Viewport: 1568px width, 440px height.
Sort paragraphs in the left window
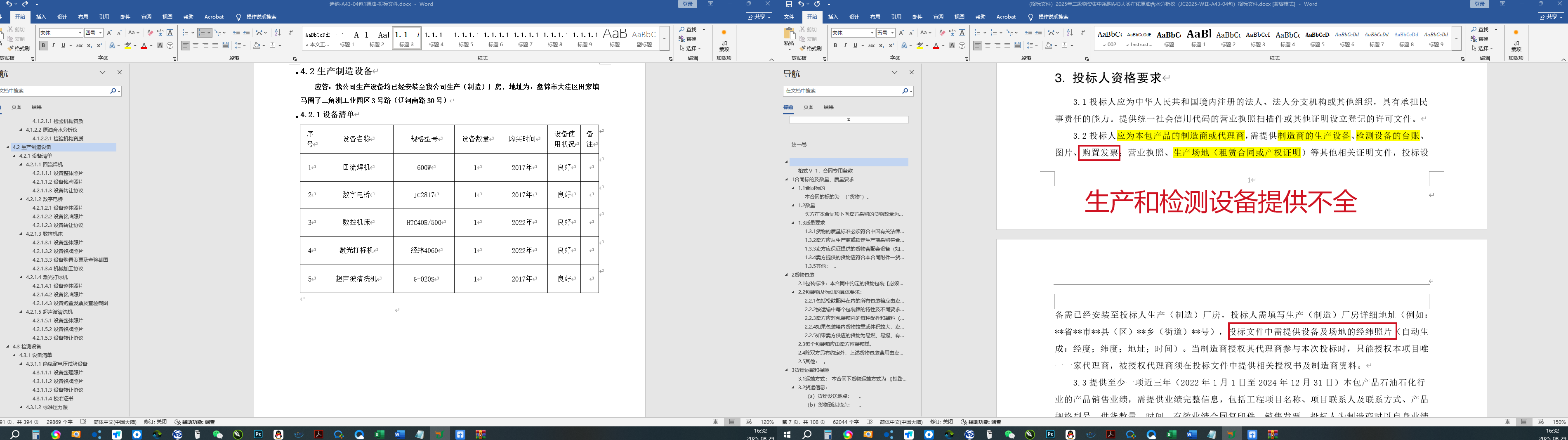(x=278, y=33)
